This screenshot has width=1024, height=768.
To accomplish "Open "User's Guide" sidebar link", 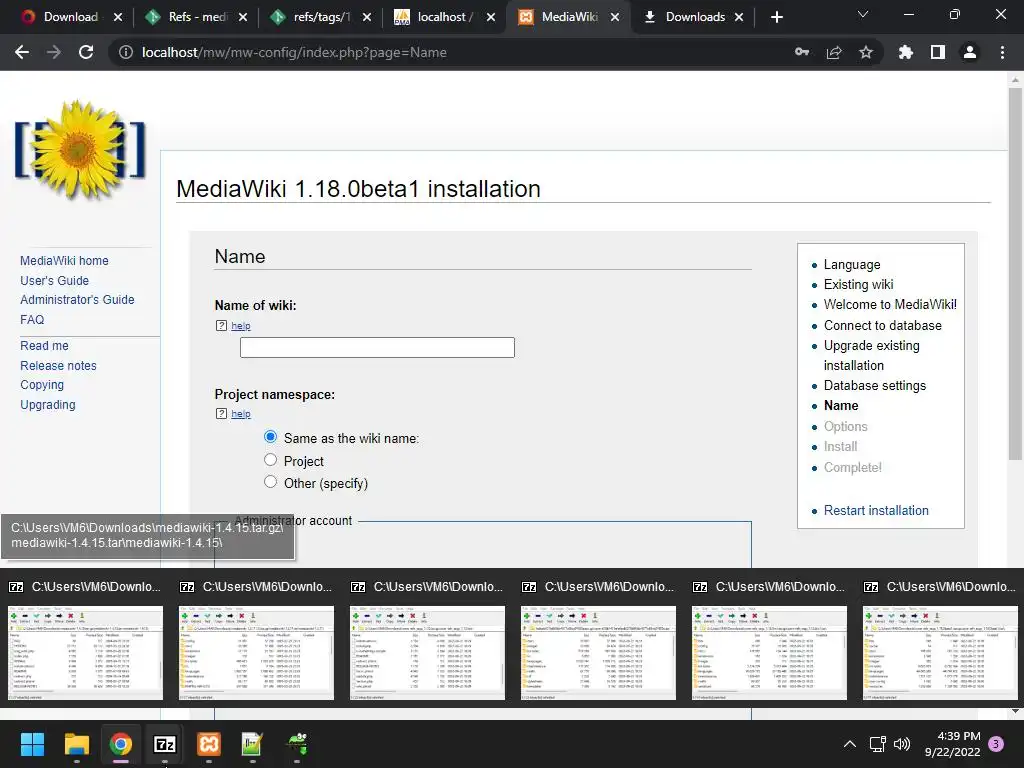I will pos(54,280).
